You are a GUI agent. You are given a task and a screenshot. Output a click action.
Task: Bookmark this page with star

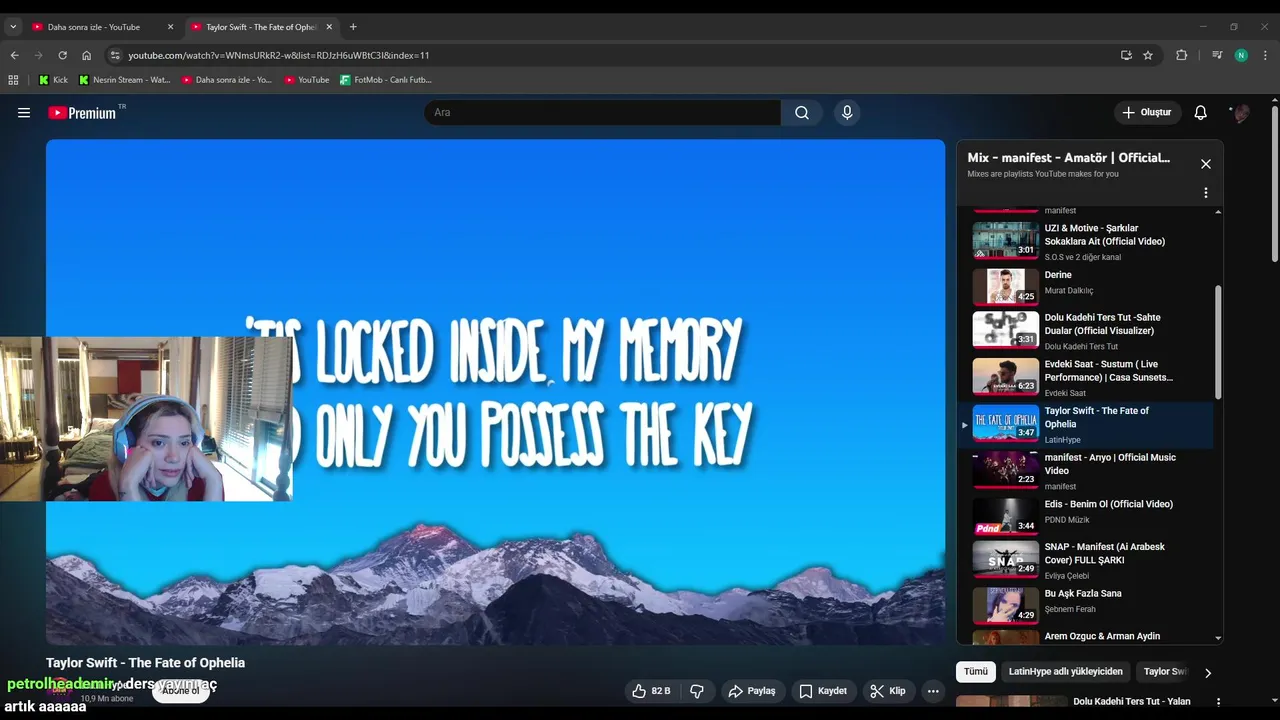point(1148,55)
